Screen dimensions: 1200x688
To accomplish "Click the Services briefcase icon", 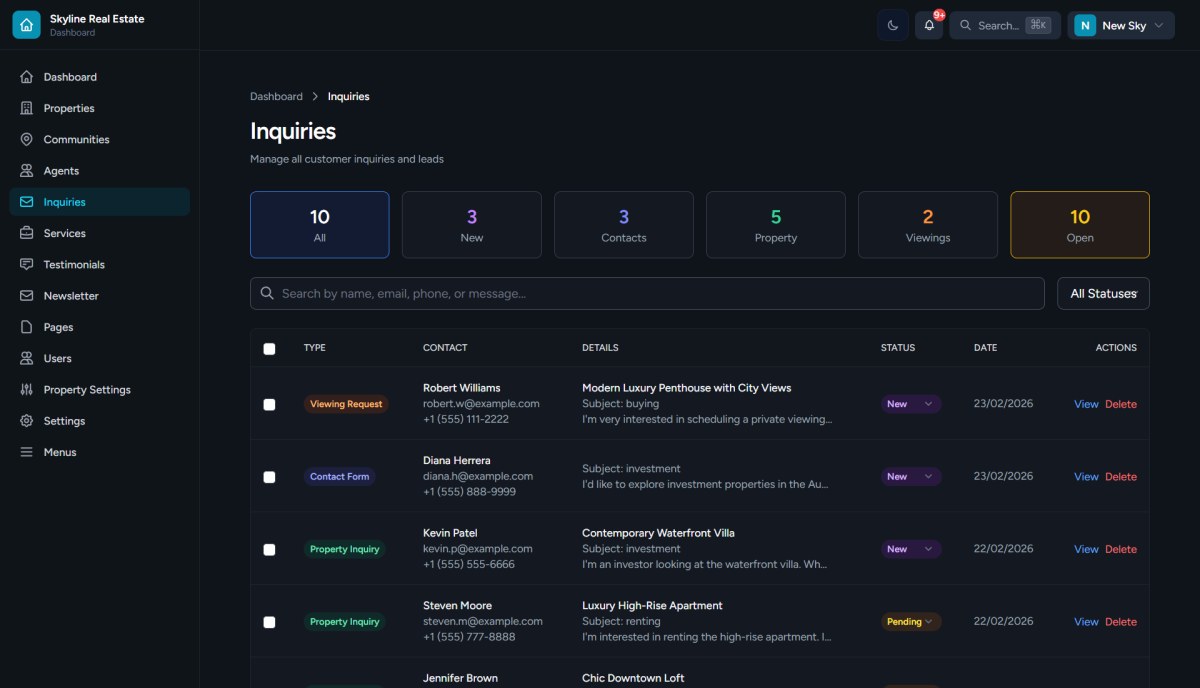I will click(26, 233).
